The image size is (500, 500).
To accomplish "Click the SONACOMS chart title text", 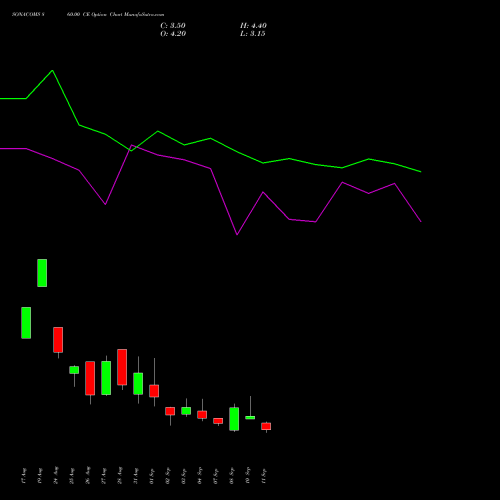I will click(88, 15).
